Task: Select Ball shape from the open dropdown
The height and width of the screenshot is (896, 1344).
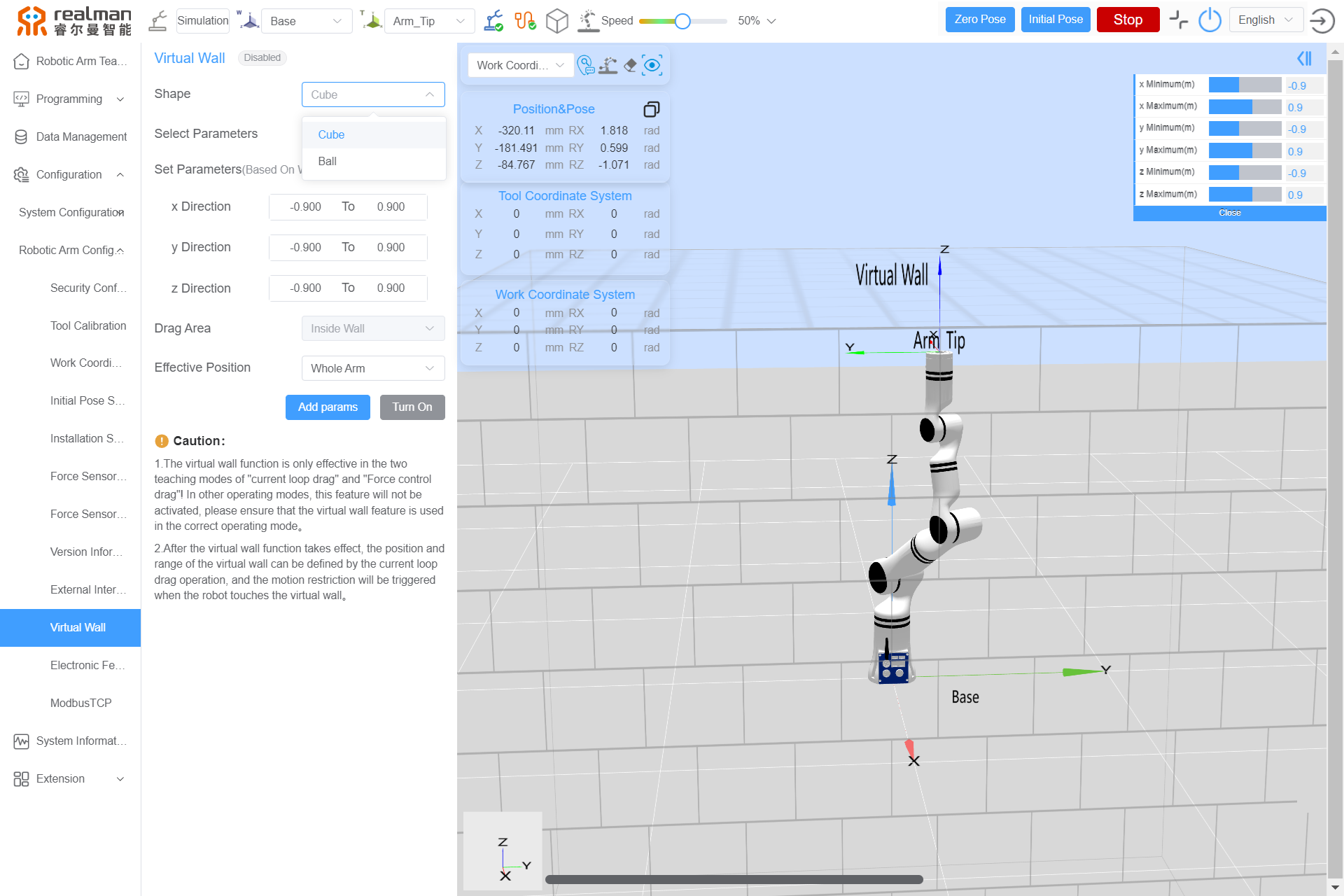Action: pyautogui.click(x=327, y=161)
